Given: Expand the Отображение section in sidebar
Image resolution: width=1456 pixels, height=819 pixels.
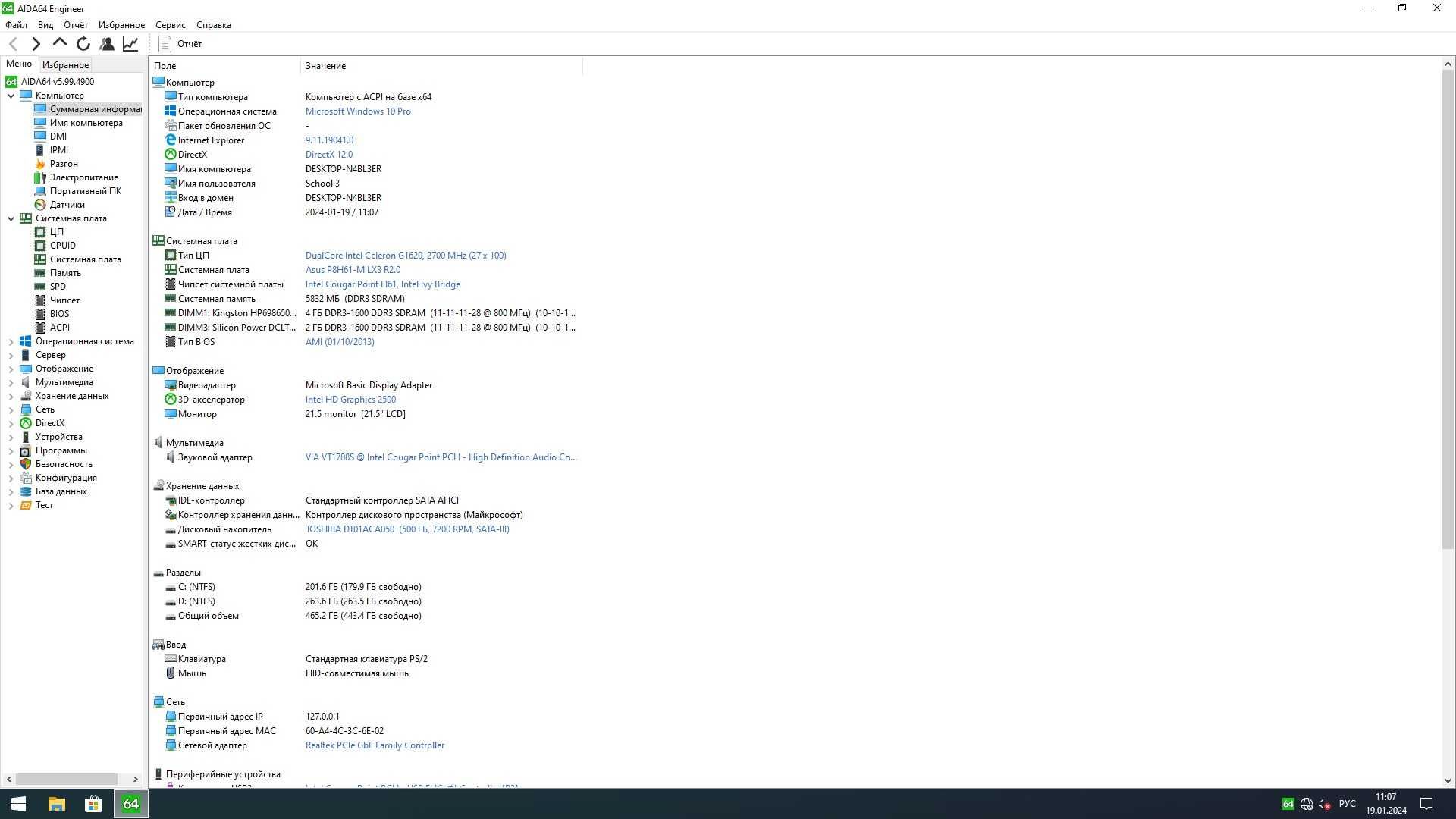Looking at the screenshot, I should tap(10, 368).
